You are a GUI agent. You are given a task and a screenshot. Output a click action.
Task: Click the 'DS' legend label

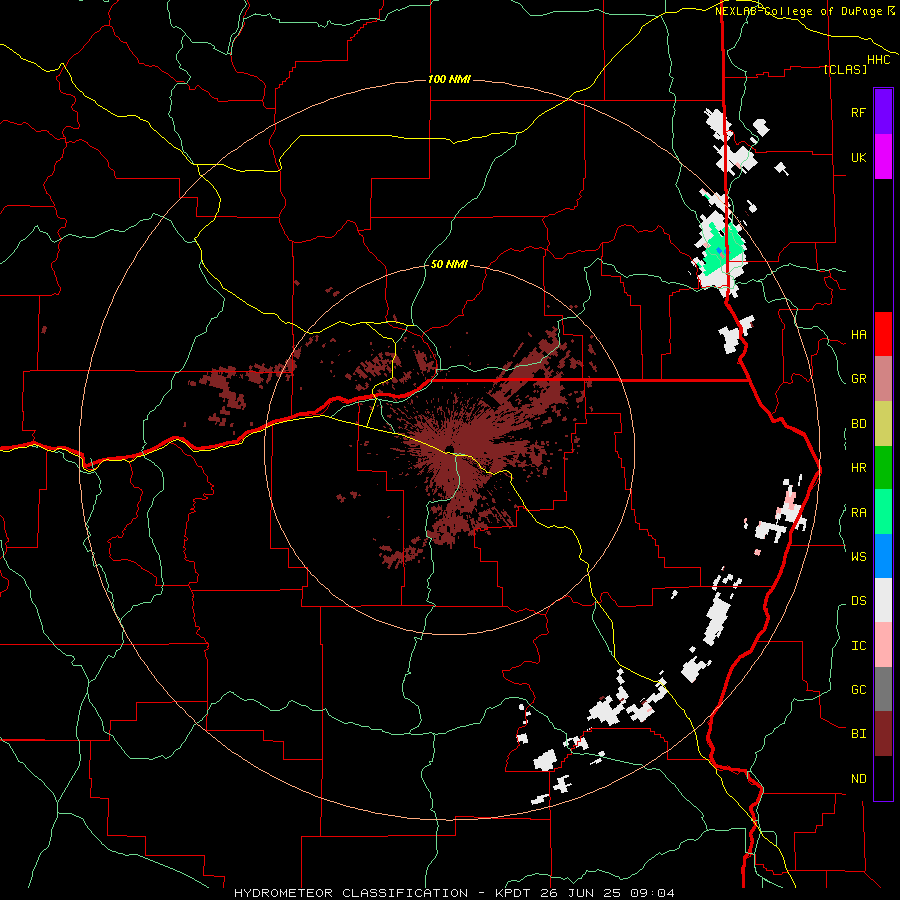pyautogui.click(x=858, y=601)
